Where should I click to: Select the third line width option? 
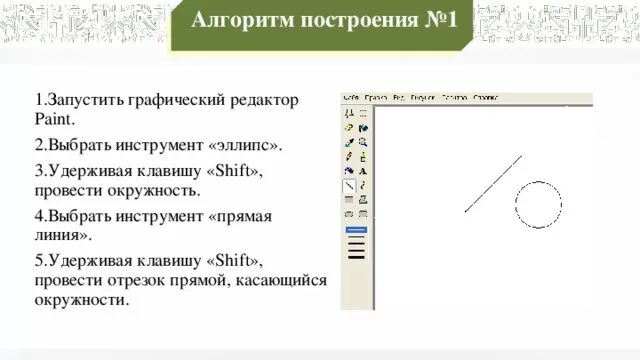click(x=356, y=244)
